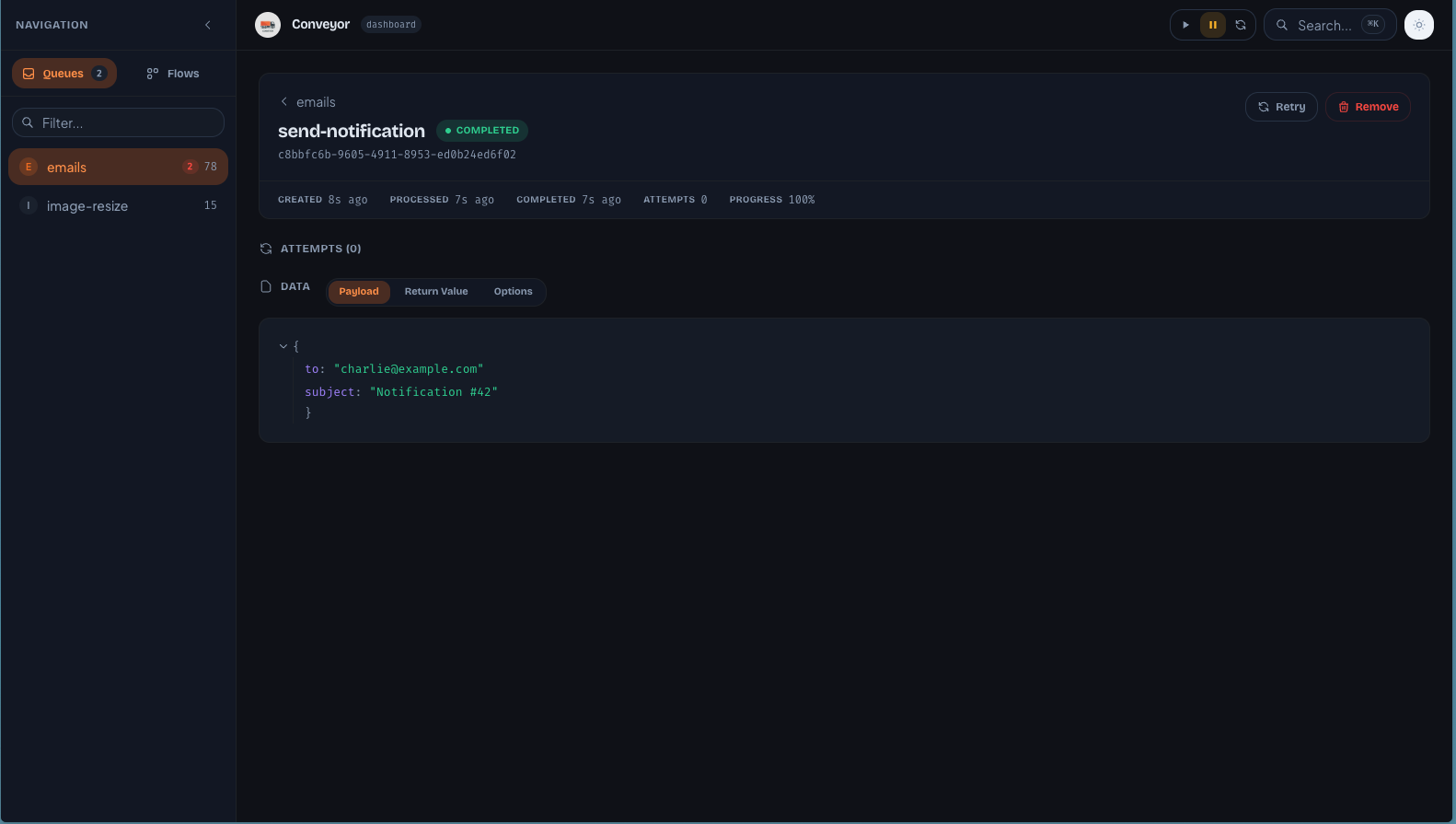Viewport: 1456px width, 824px height.
Task: Click the refresh icon in the top bar
Action: [x=1240, y=25]
